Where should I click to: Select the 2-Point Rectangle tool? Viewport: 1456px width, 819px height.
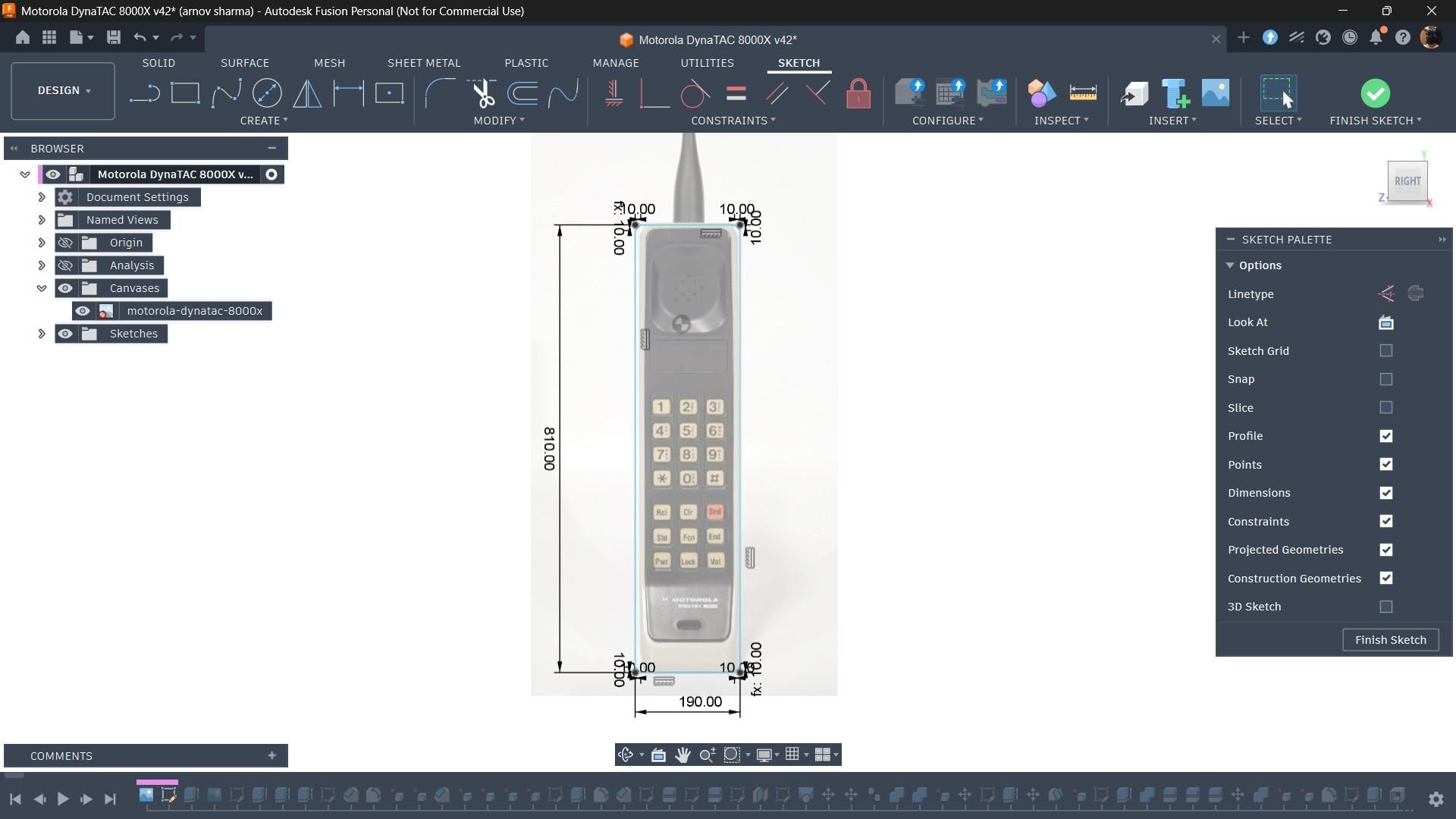coord(185,94)
